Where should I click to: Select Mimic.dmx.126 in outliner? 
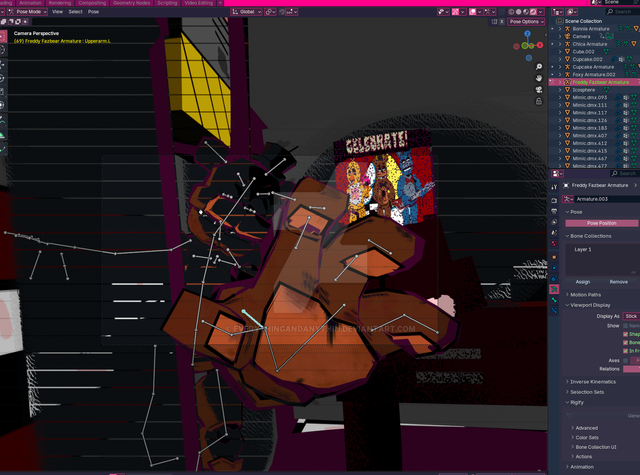(x=589, y=120)
